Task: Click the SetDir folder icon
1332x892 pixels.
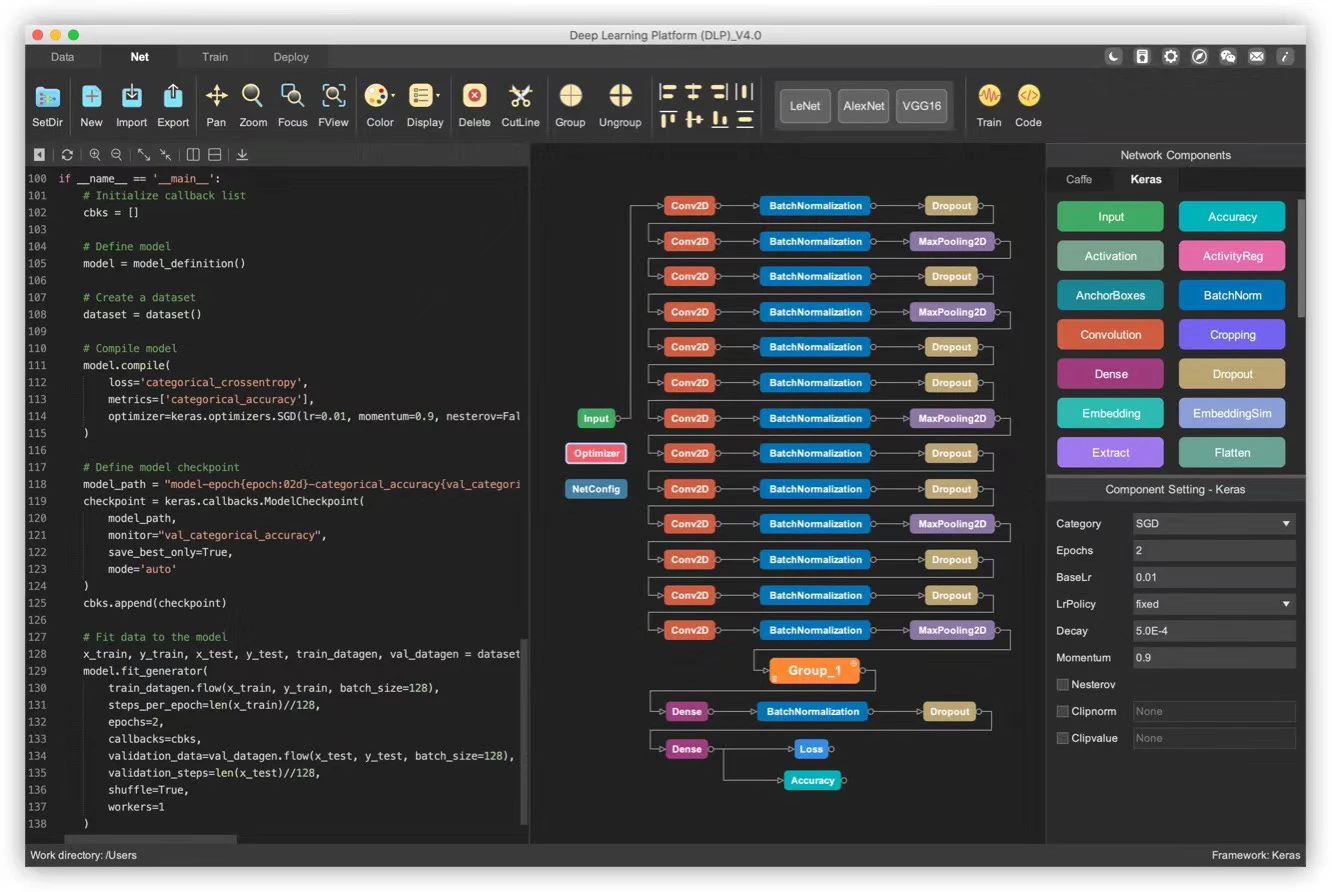Action: tap(47, 97)
